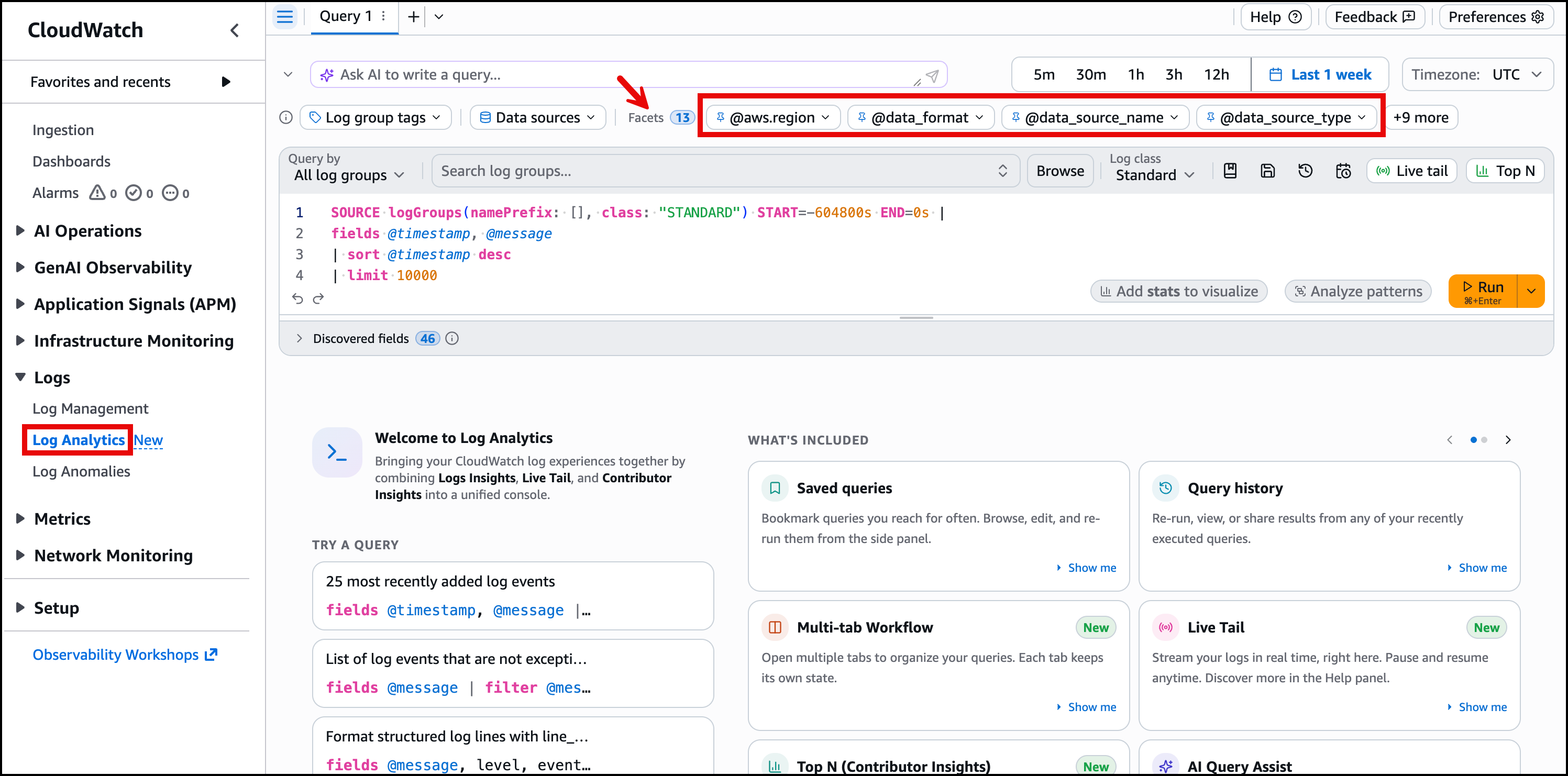Select the 3h time range
This screenshot has width=1568, height=776.
click(1174, 74)
